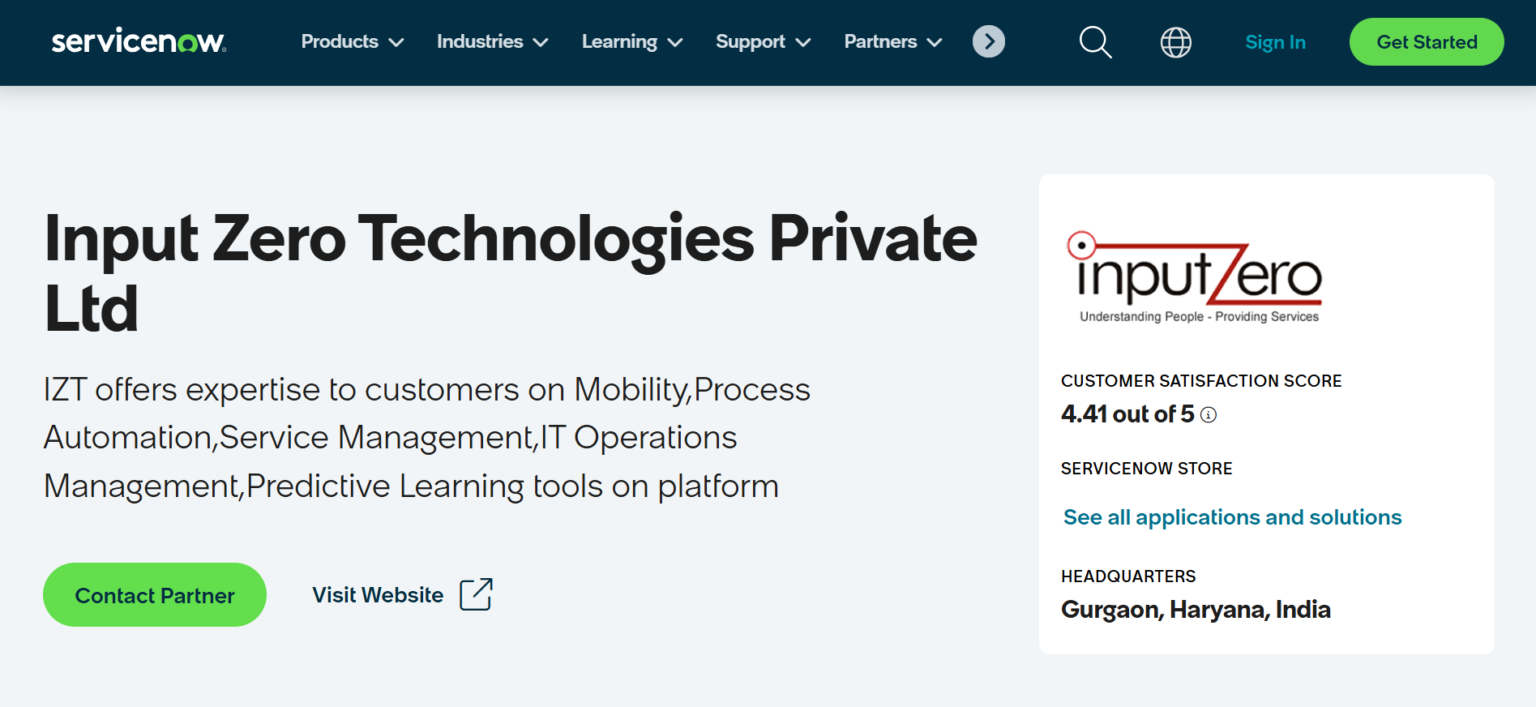Click the Contact Partner button

tap(154, 594)
